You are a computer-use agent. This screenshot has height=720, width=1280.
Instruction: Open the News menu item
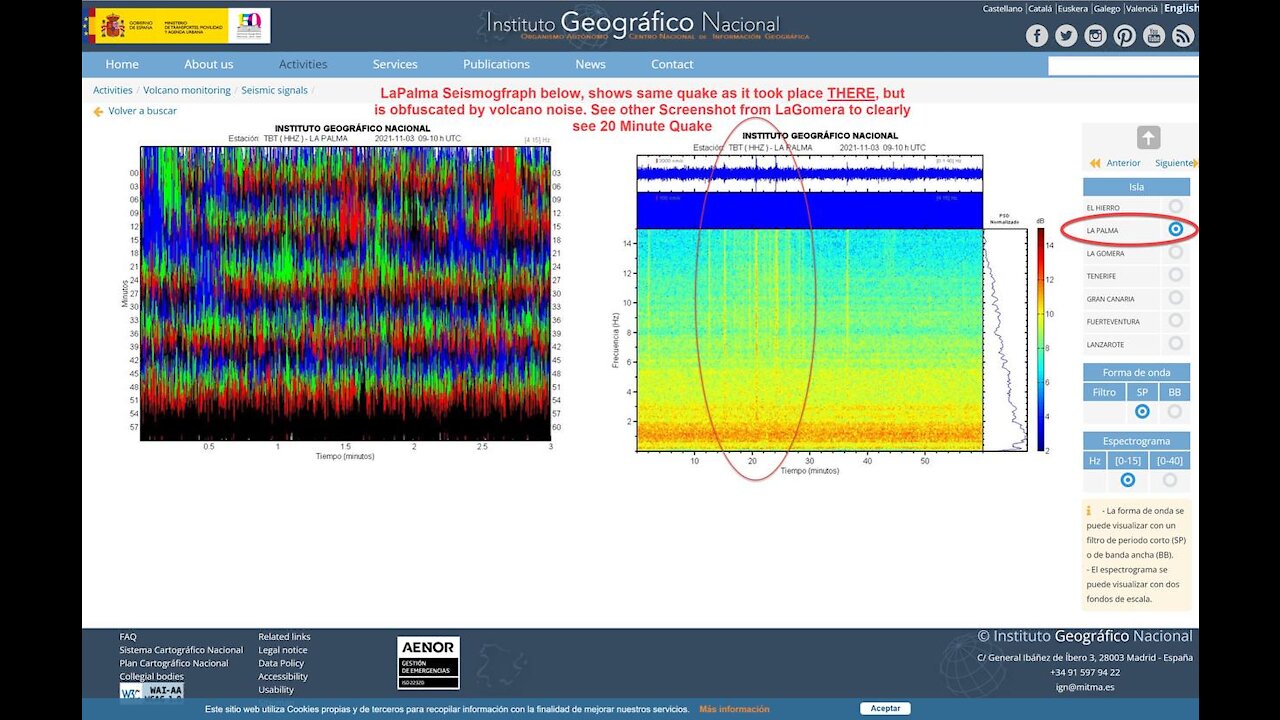coord(590,64)
